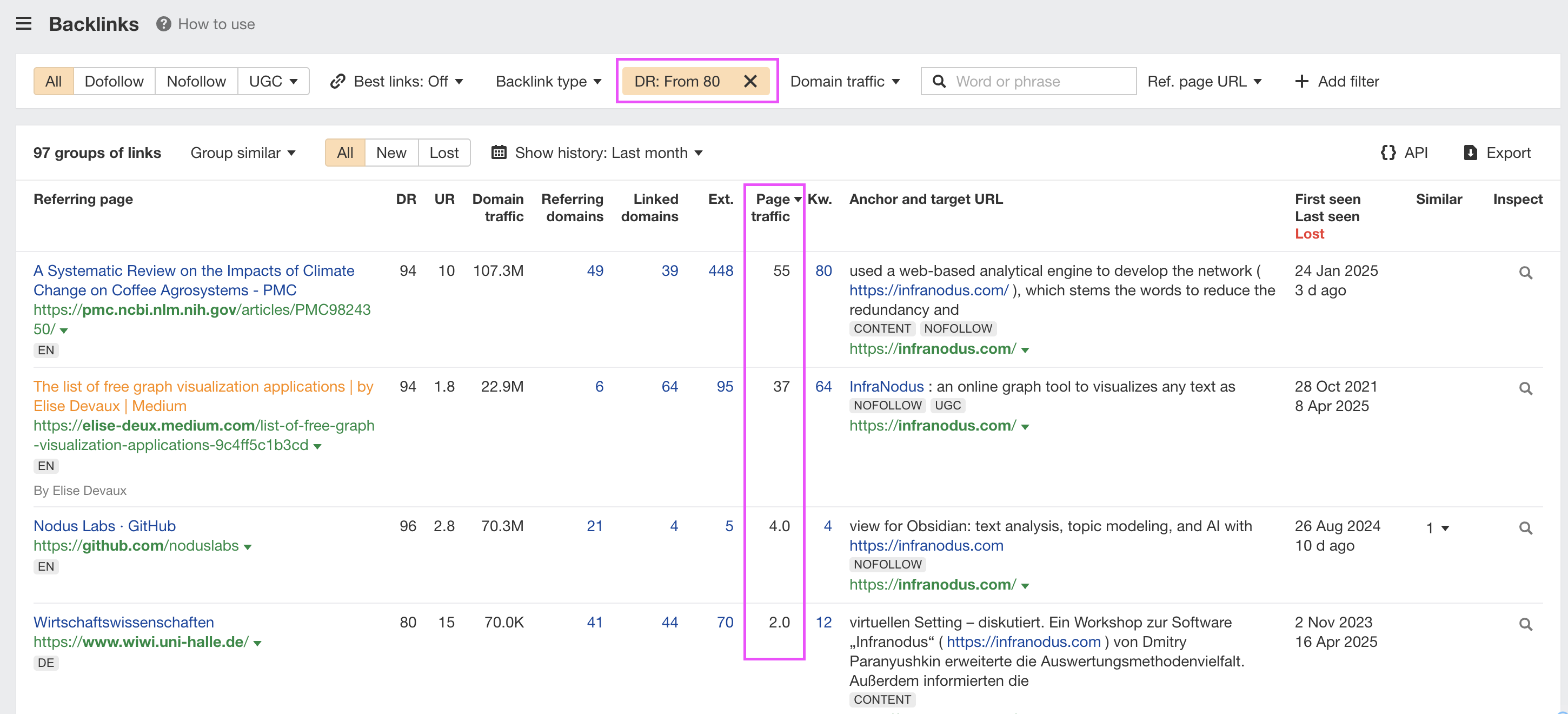
Task: Click the Export button label
Action: (x=1509, y=153)
